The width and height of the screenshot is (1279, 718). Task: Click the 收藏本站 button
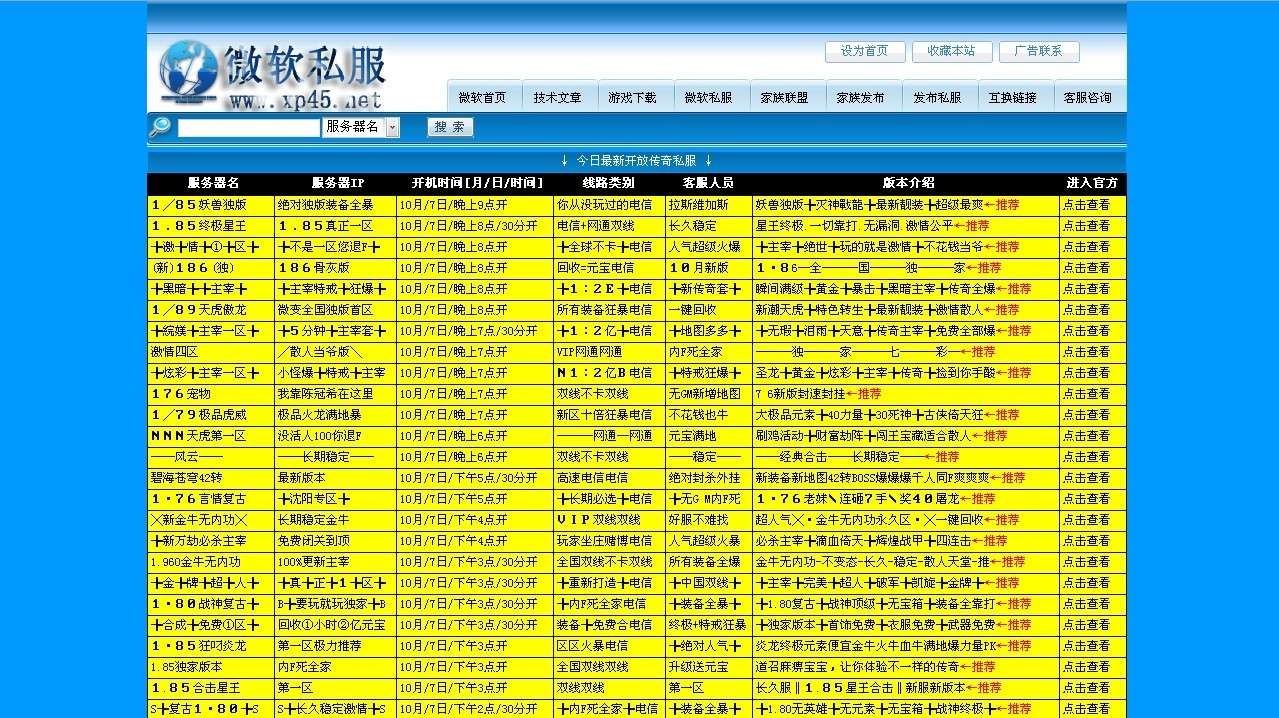coord(951,51)
